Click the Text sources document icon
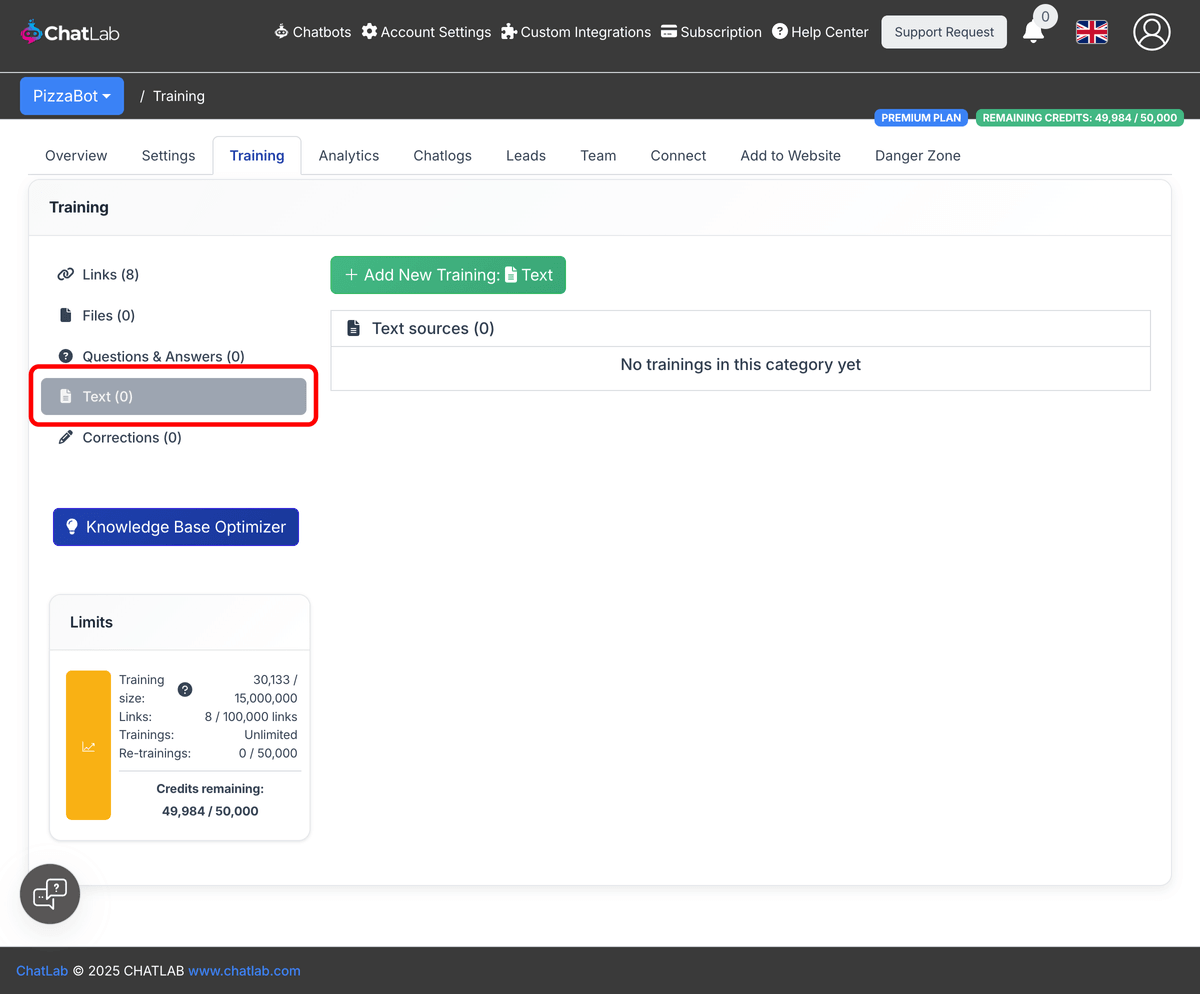The image size is (1200, 994). pyautogui.click(x=353, y=327)
